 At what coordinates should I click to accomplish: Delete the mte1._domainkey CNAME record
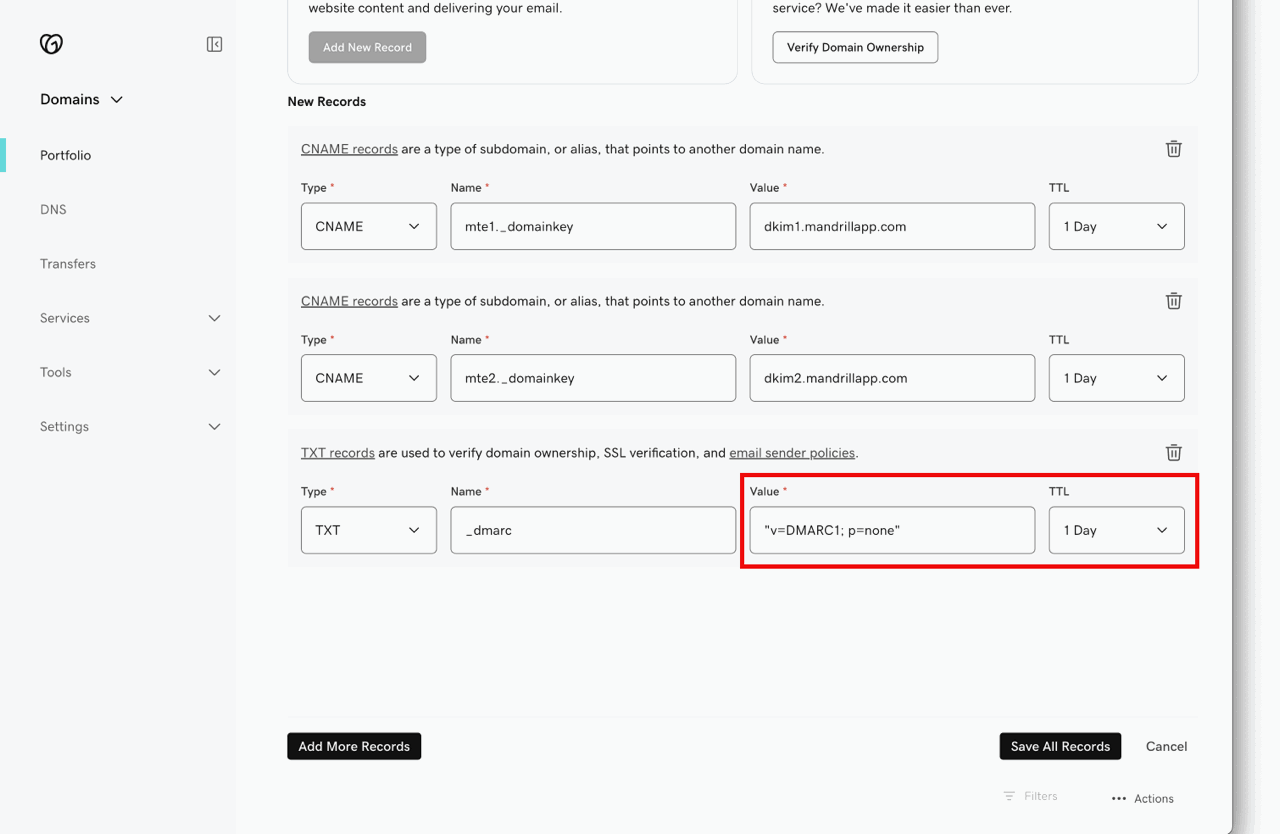[x=1173, y=149]
